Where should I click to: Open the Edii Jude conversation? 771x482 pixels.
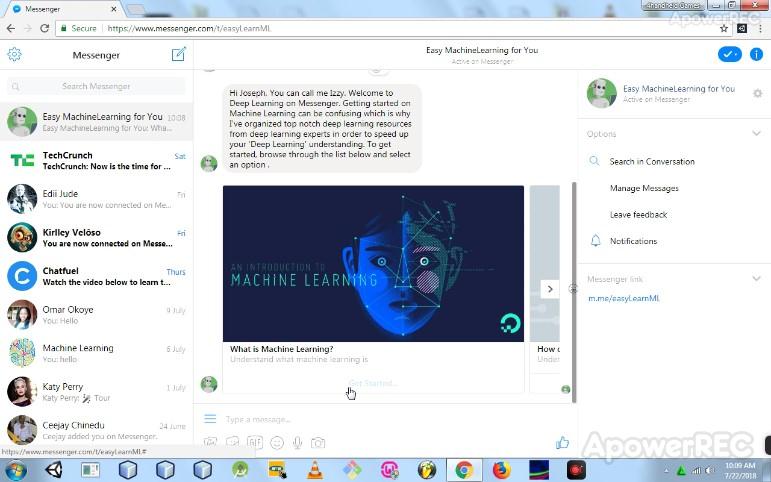[96, 199]
